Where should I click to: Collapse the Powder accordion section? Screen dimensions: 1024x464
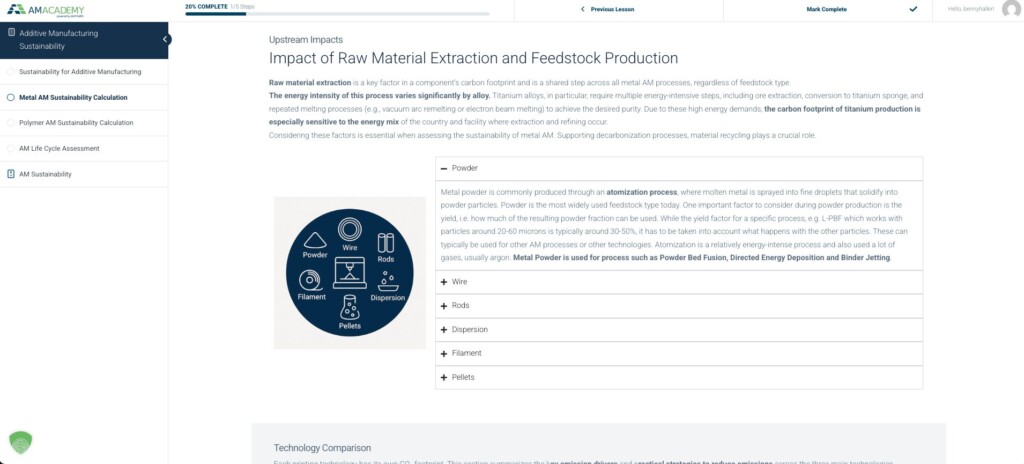[x=443, y=168]
